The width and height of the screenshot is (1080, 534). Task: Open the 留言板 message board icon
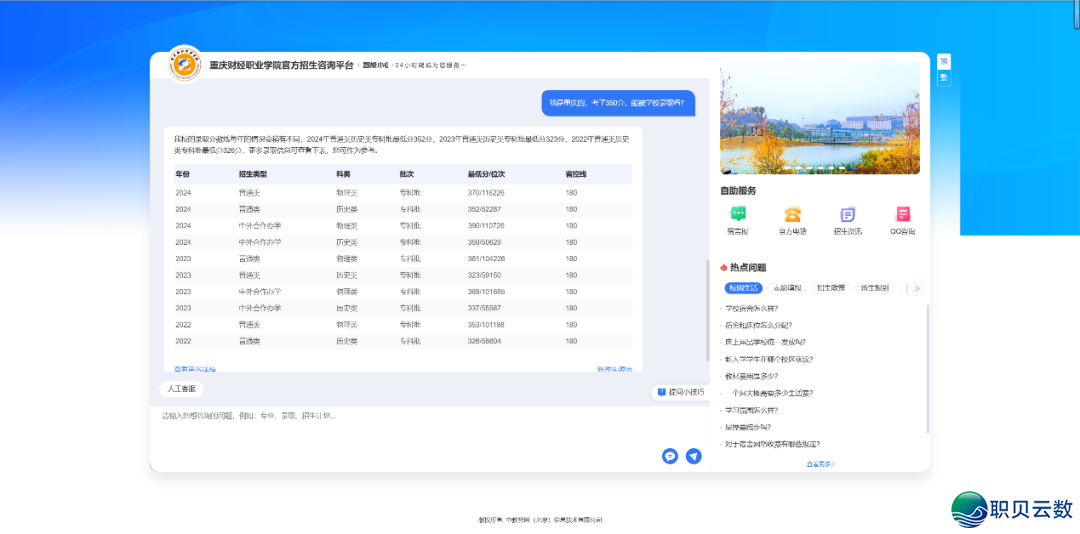[738, 214]
